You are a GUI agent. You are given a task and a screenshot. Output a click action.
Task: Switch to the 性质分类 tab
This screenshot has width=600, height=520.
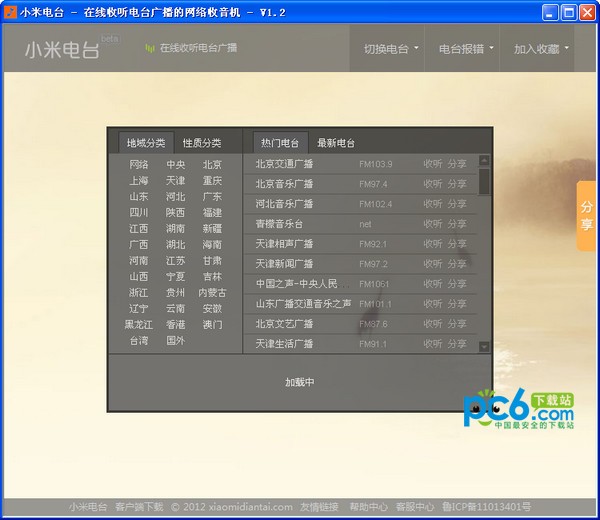point(202,143)
